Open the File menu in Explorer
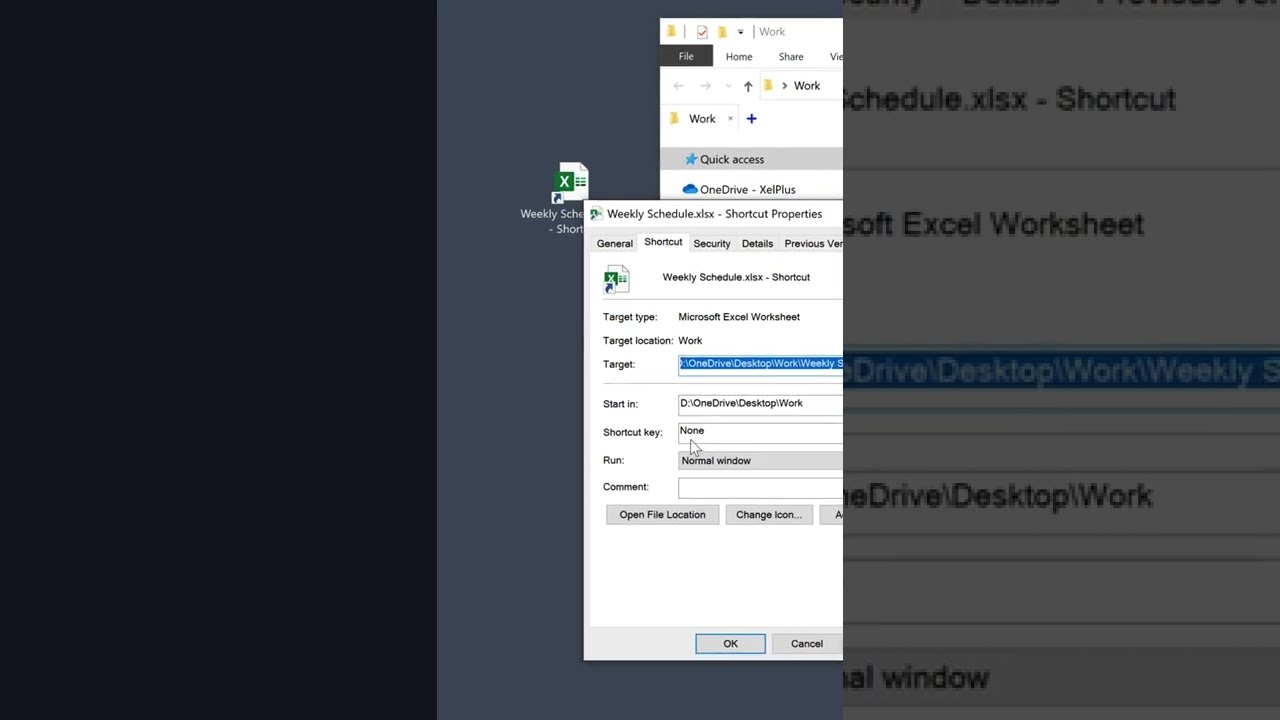Viewport: 1280px width, 720px height. coord(686,57)
